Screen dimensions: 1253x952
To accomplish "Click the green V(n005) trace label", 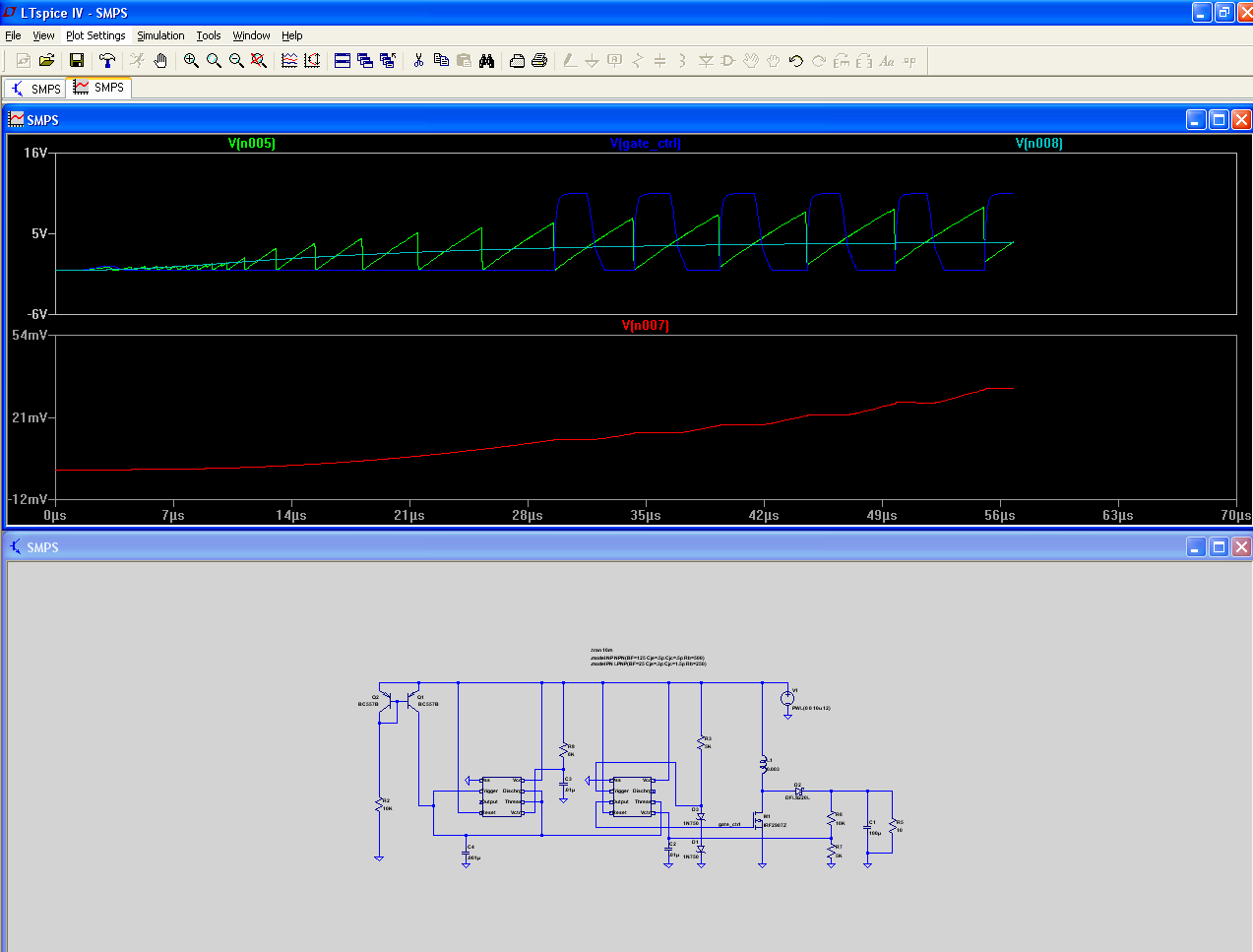I will click(252, 144).
